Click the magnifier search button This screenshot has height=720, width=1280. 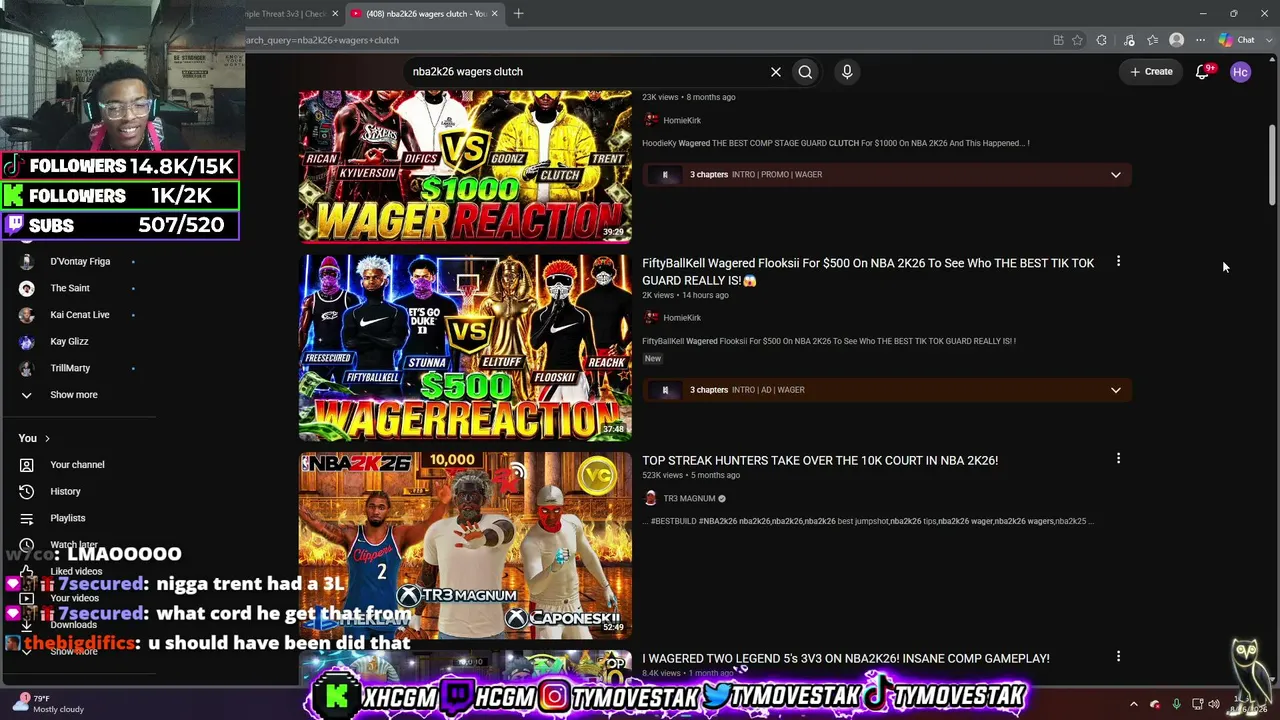805,72
